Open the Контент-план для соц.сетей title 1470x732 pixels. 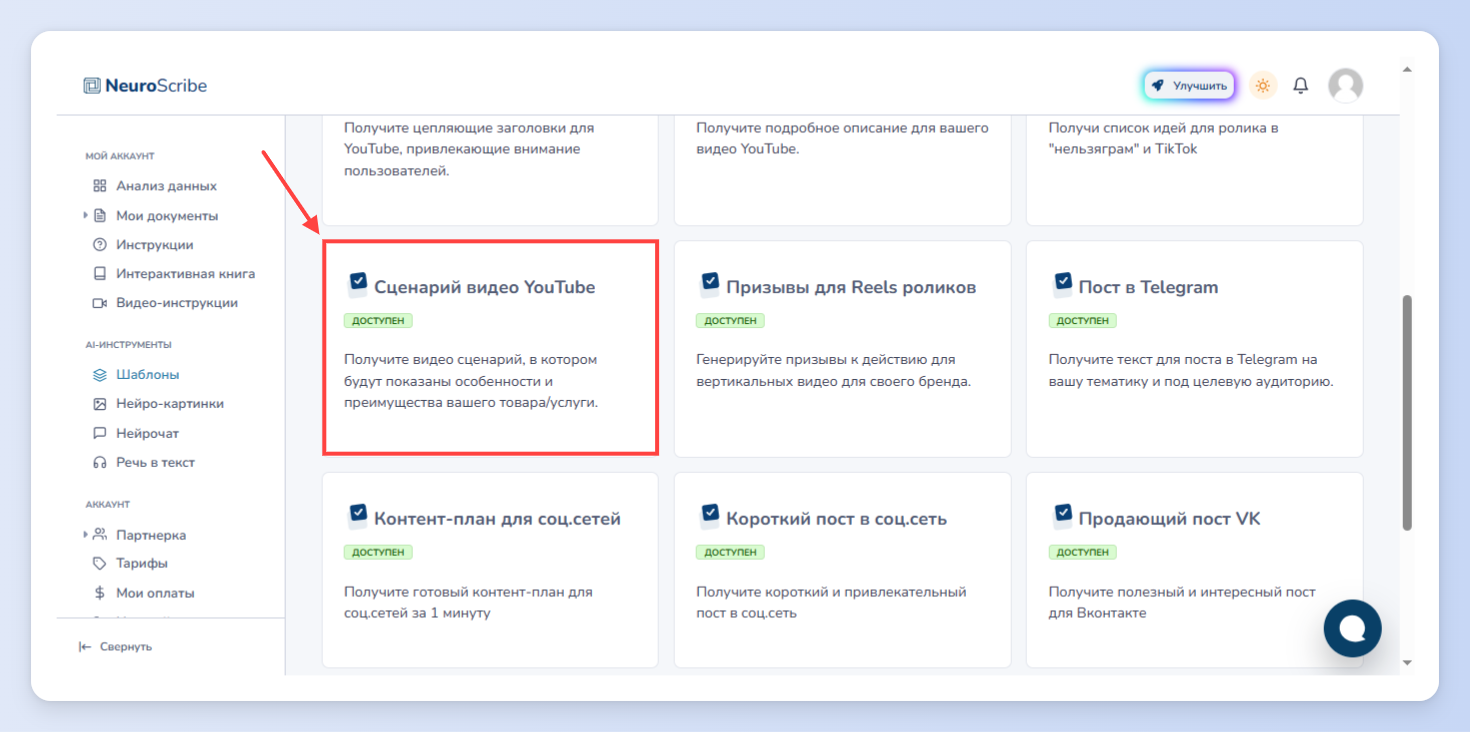click(497, 519)
